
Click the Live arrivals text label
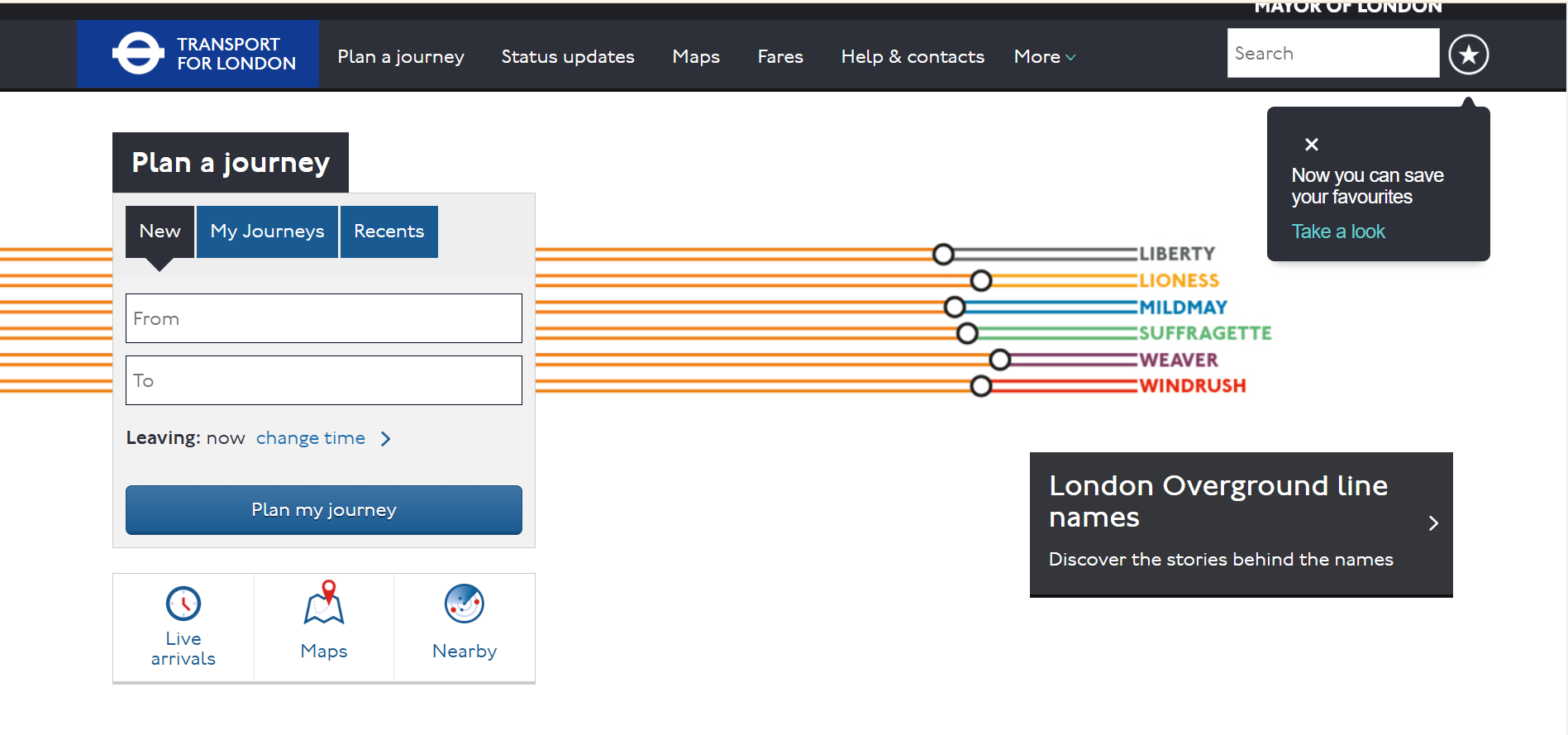183,649
